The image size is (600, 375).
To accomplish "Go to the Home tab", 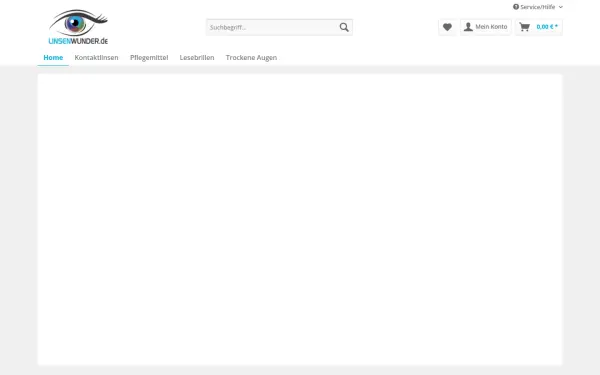I will tap(53, 57).
